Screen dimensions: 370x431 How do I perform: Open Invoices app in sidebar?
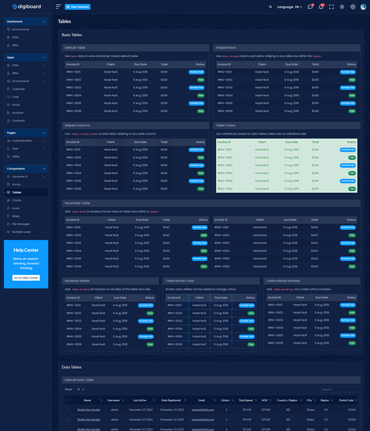[26, 113]
